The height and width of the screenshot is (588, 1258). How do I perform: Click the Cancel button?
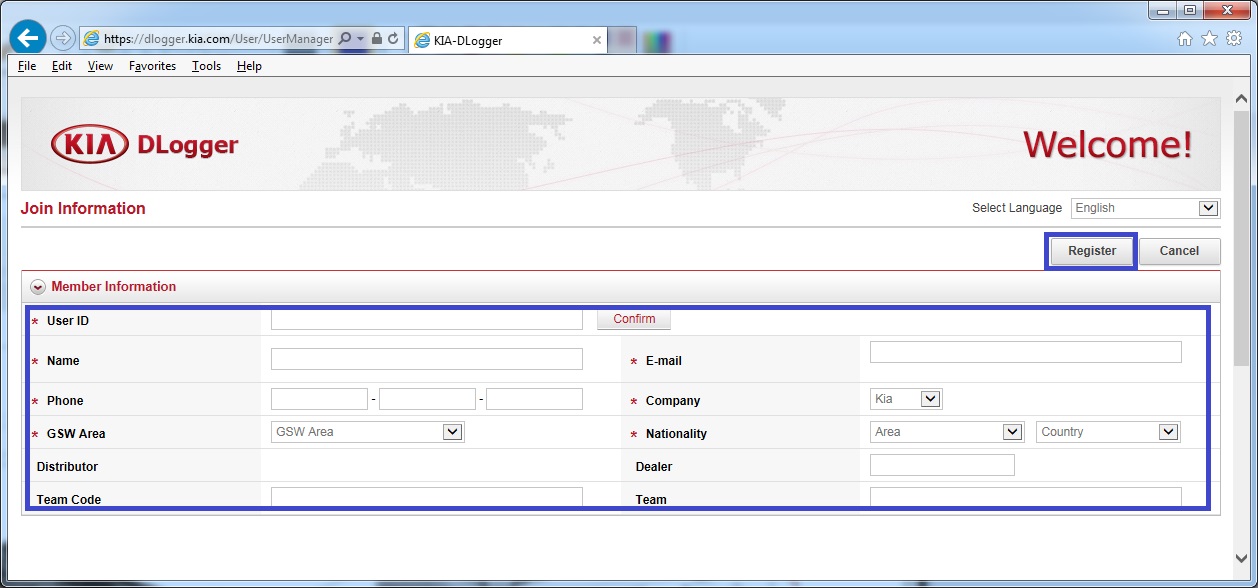(1179, 251)
